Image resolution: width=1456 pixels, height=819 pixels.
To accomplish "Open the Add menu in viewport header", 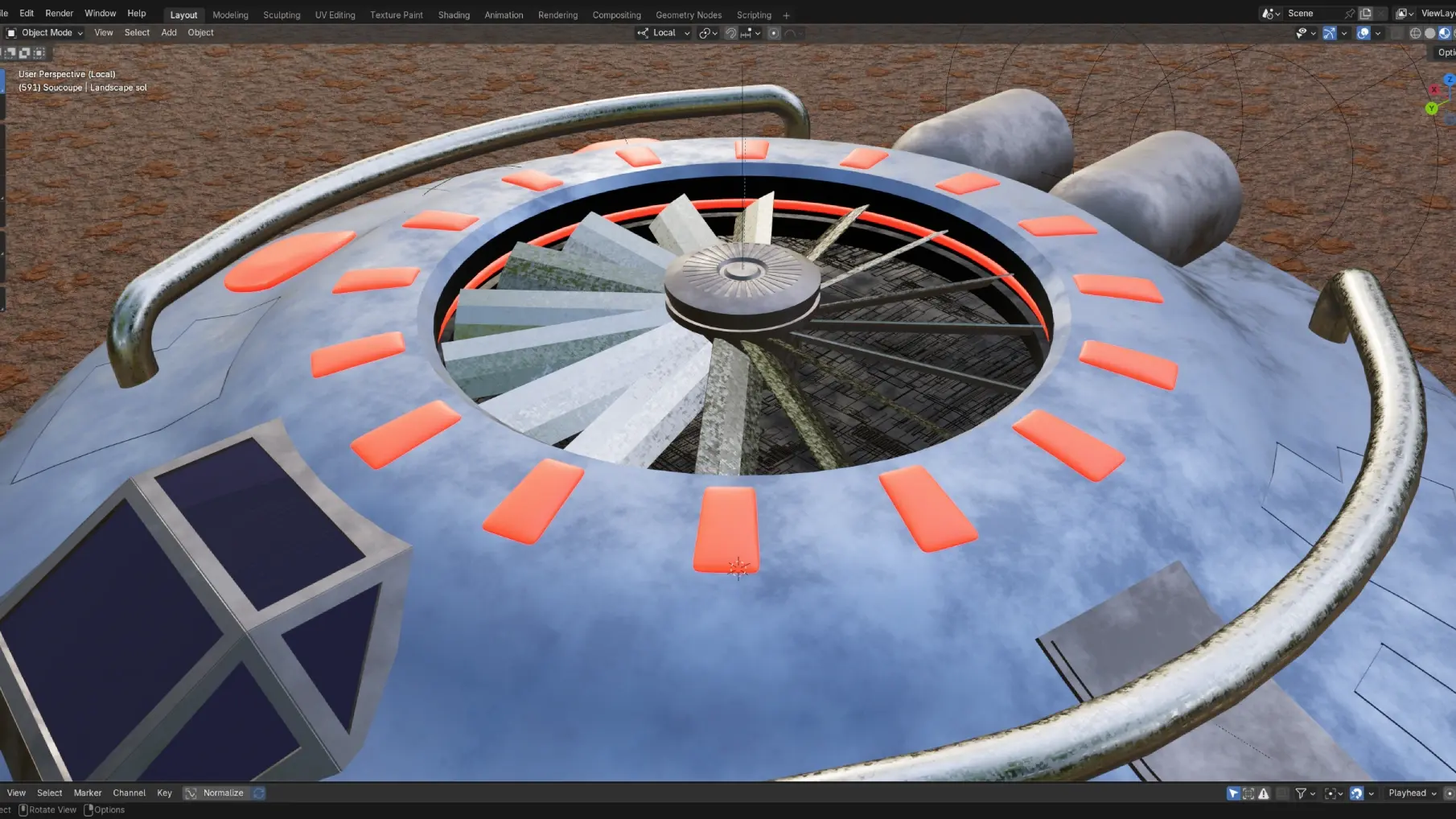I will click(168, 33).
